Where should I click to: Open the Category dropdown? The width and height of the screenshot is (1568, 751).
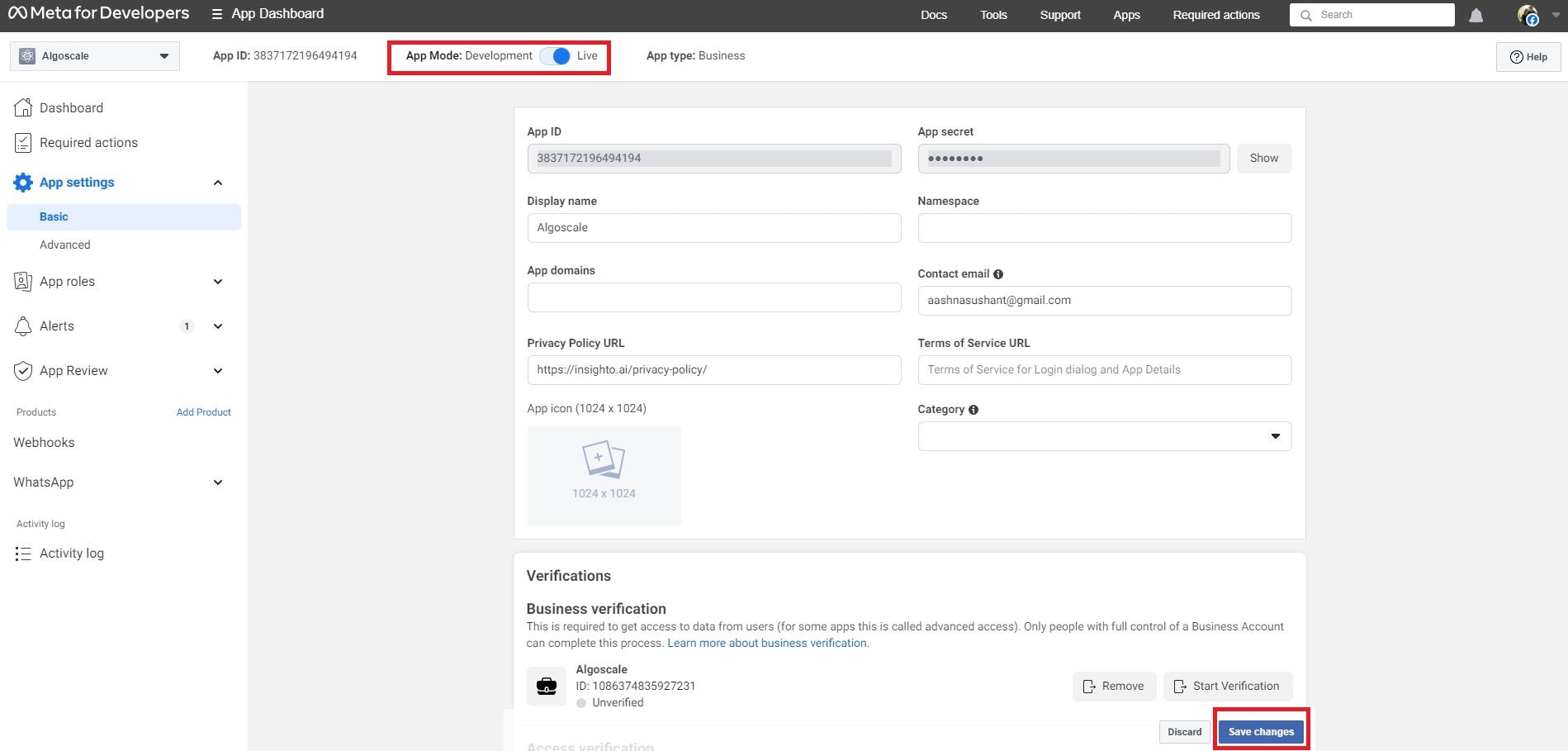1105,436
